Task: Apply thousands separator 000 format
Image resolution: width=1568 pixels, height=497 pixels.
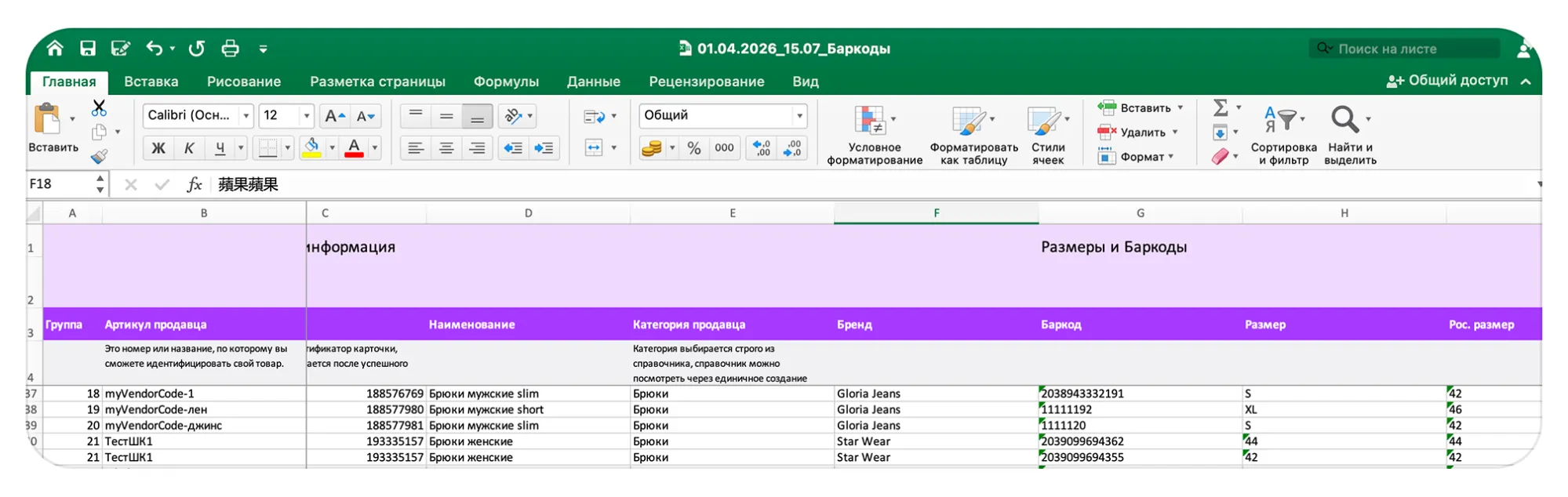Action: click(x=725, y=148)
